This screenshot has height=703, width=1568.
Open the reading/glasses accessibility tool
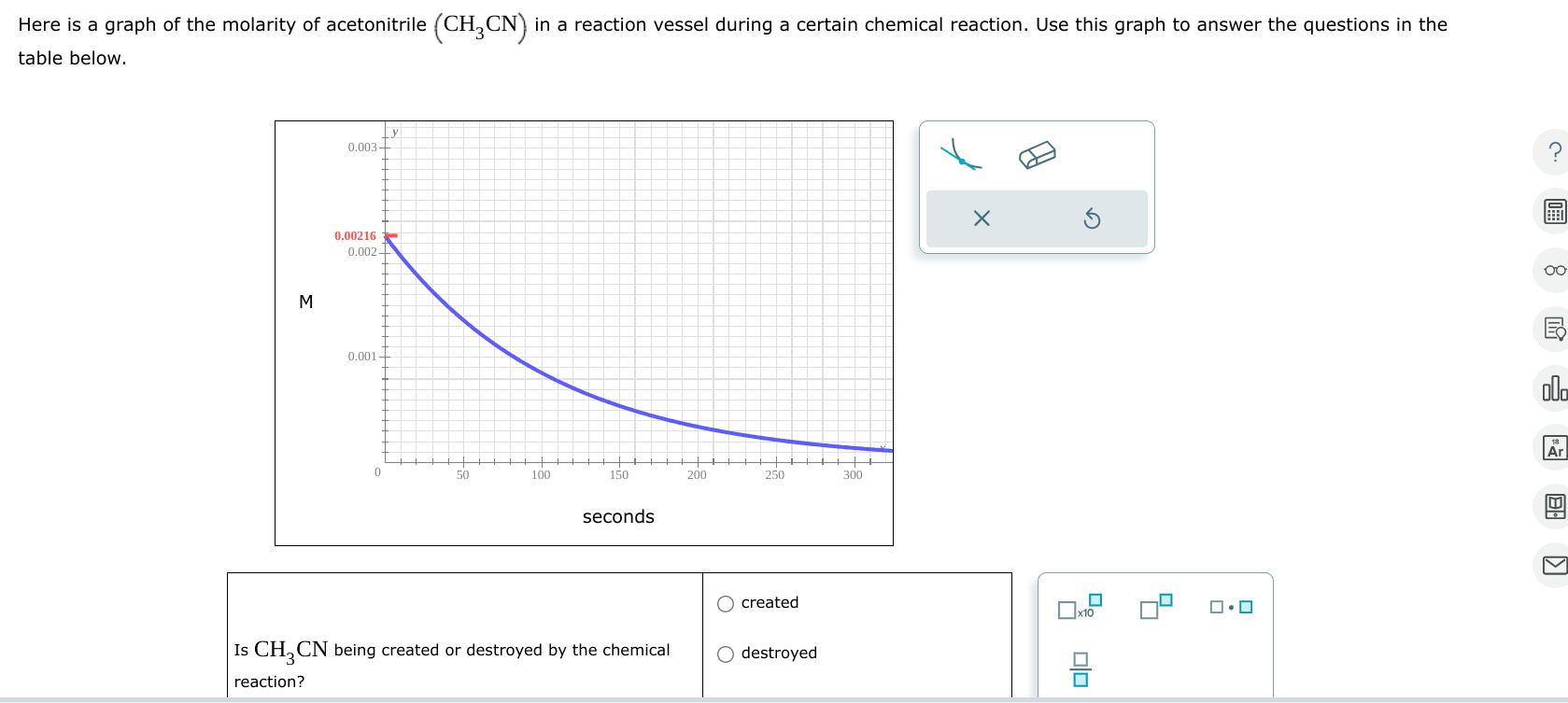click(x=1553, y=270)
